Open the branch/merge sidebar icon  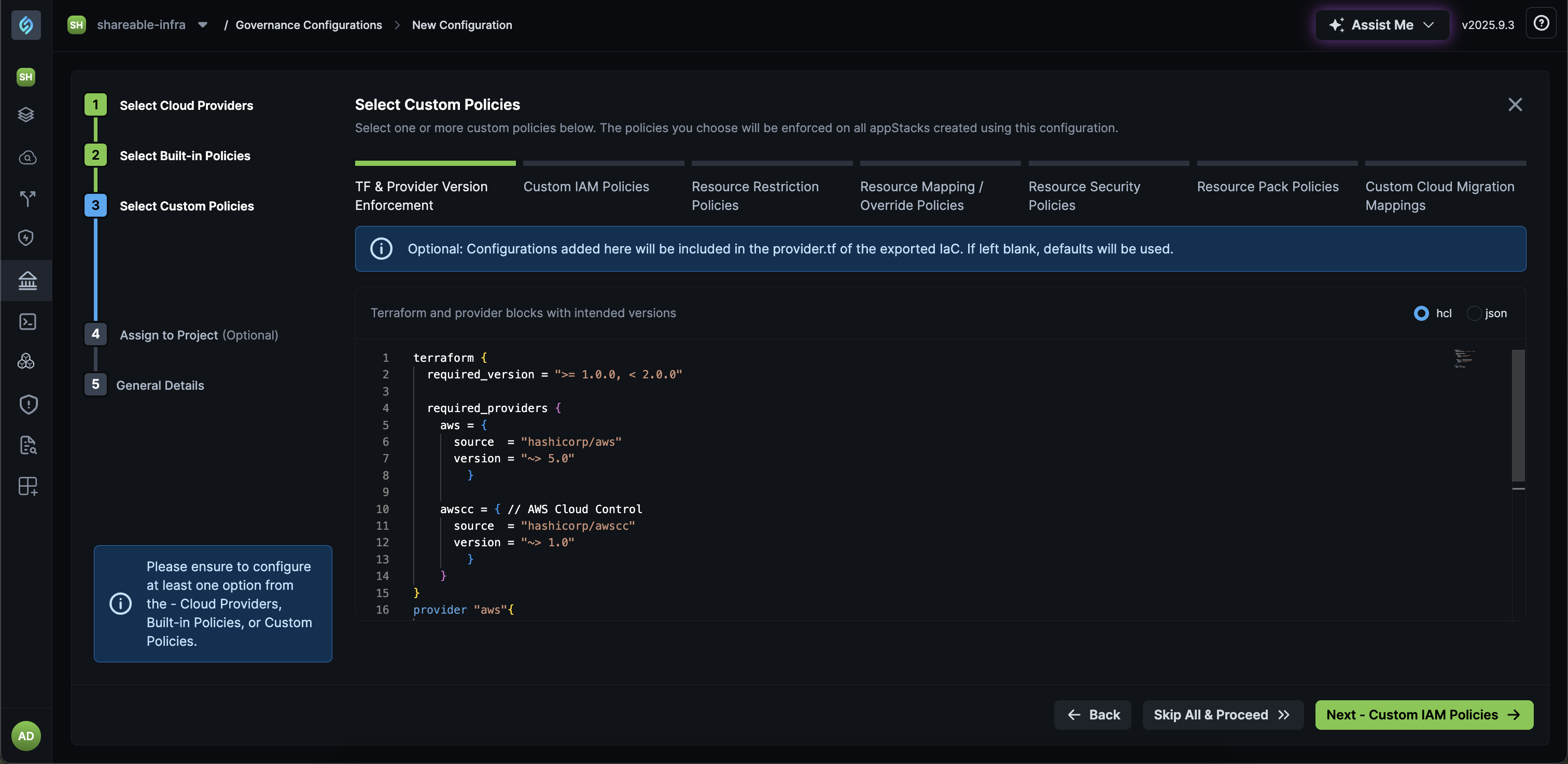[x=27, y=199]
